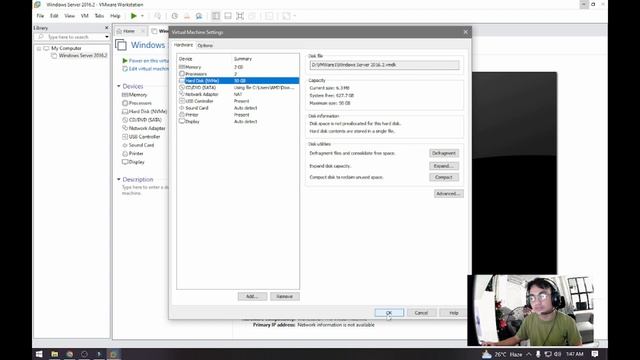640x360 pixels.
Task: Close the Library panel
Action: pos(107,28)
